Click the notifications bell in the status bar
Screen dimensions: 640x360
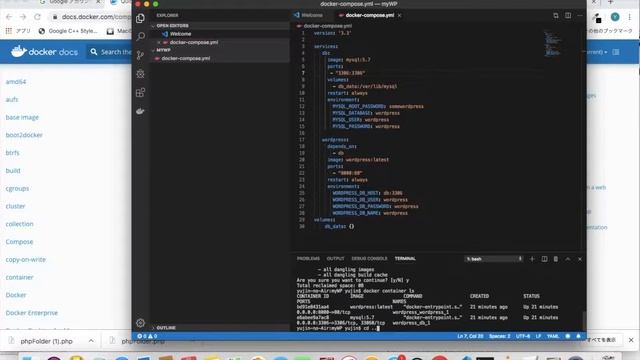point(578,336)
